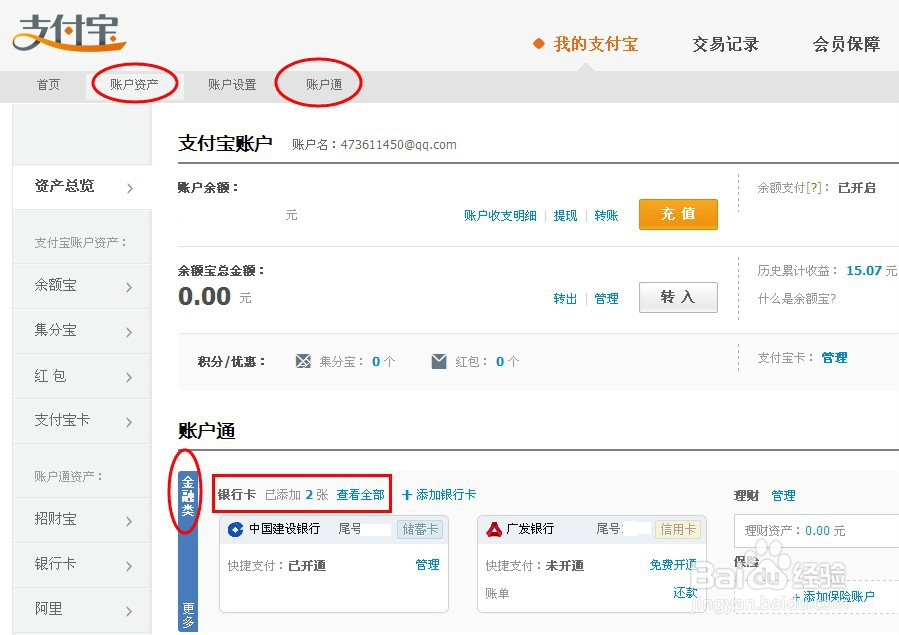Expand 余额宝 sidebar chevron
Image resolution: width=899 pixels, height=635 pixels.
(x=130, y=287)
